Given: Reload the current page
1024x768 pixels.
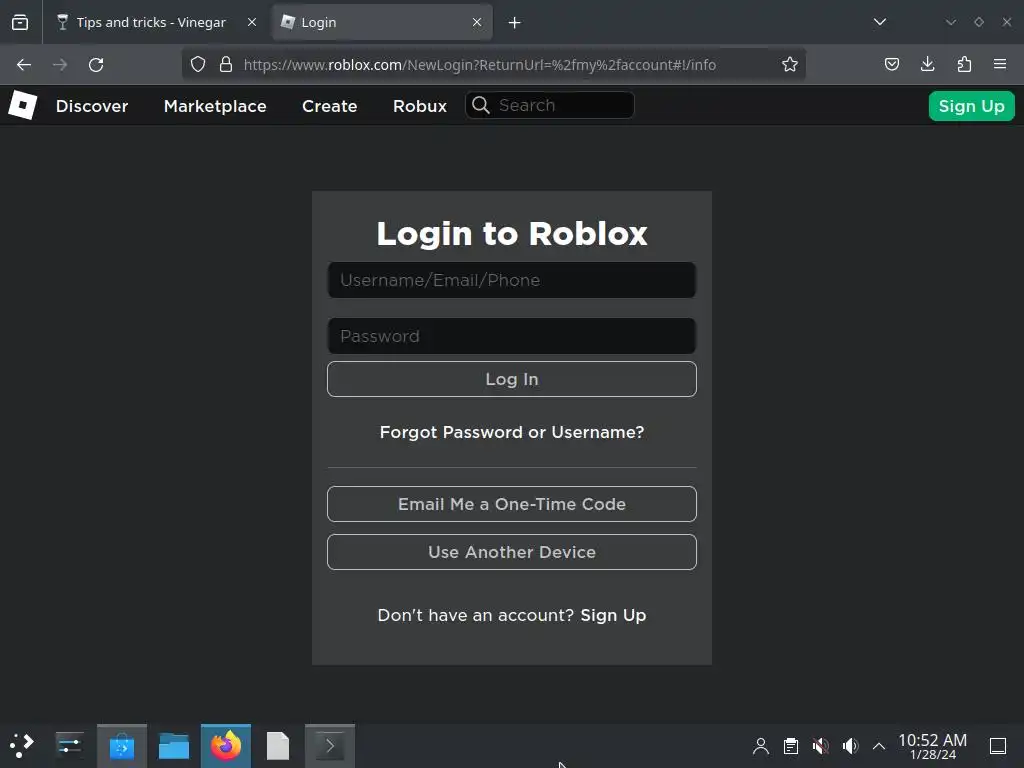Looking at the screenshot, I should (96, 65).
